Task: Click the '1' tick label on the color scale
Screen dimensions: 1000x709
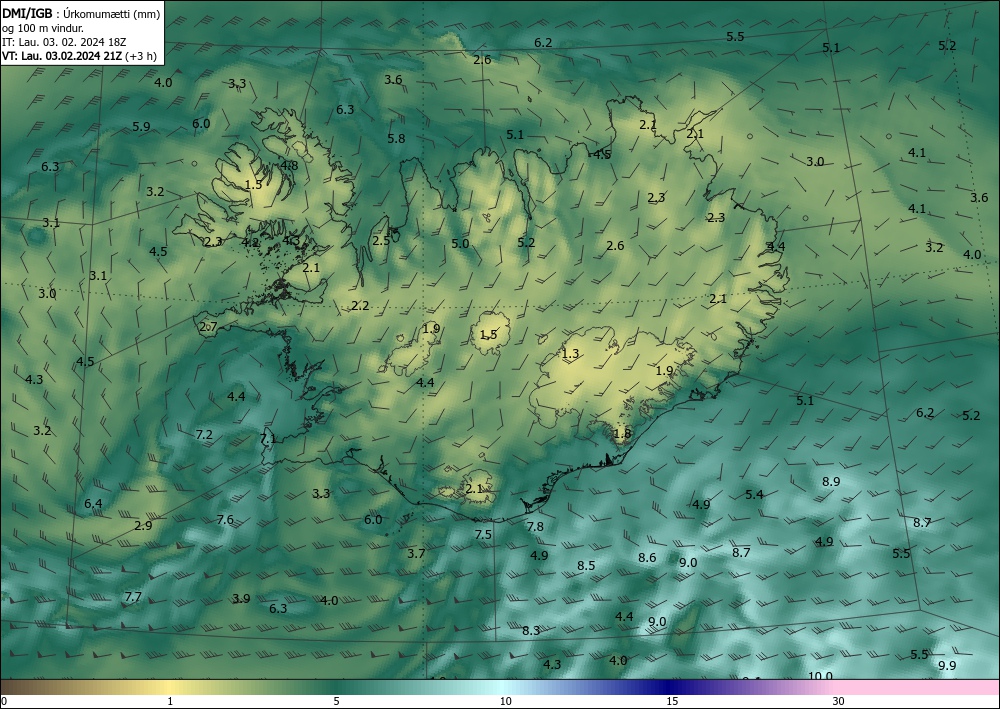Action: (x=170, y=701)
